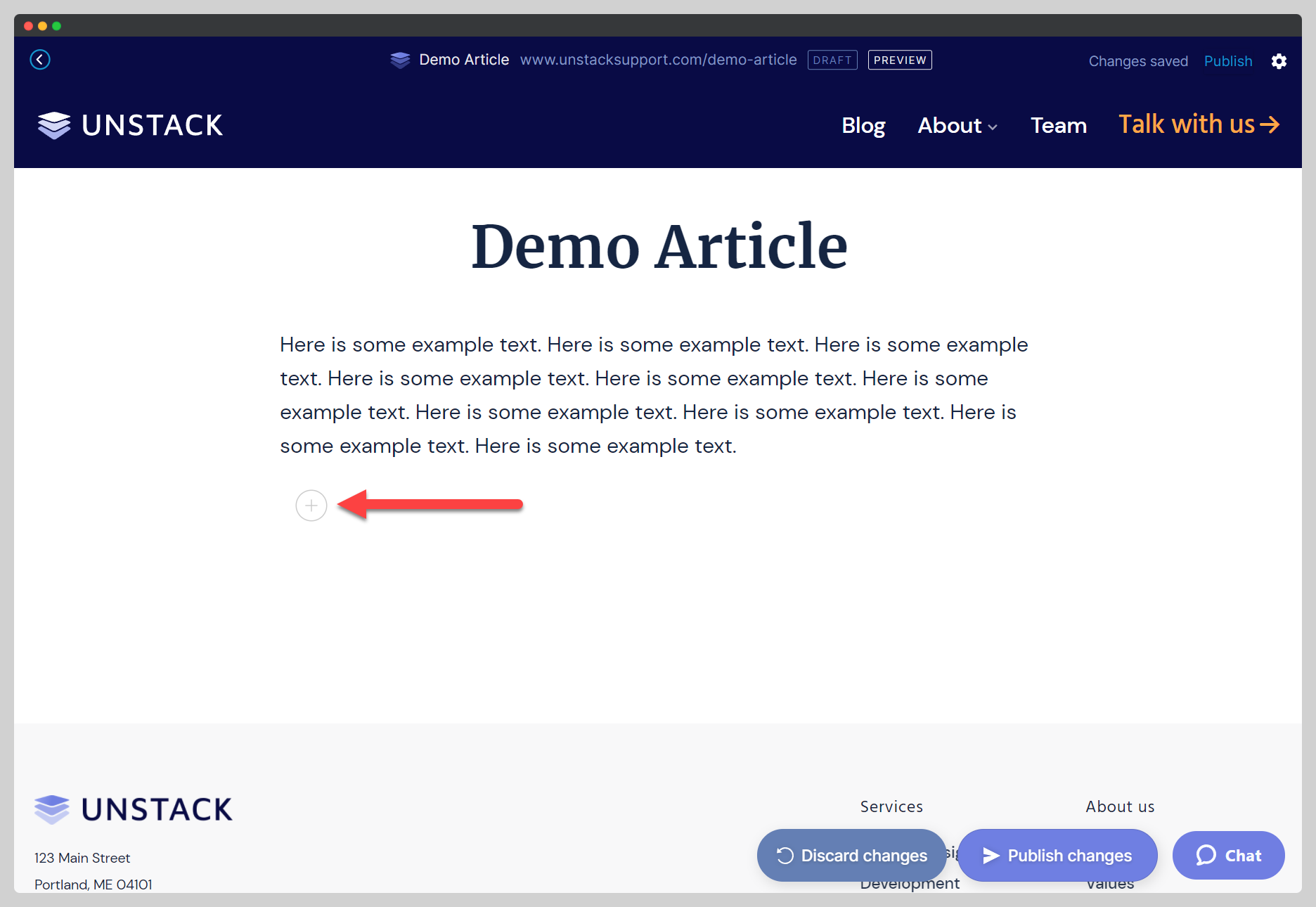Click the Demo Article heading to edit

click(659, 246)
